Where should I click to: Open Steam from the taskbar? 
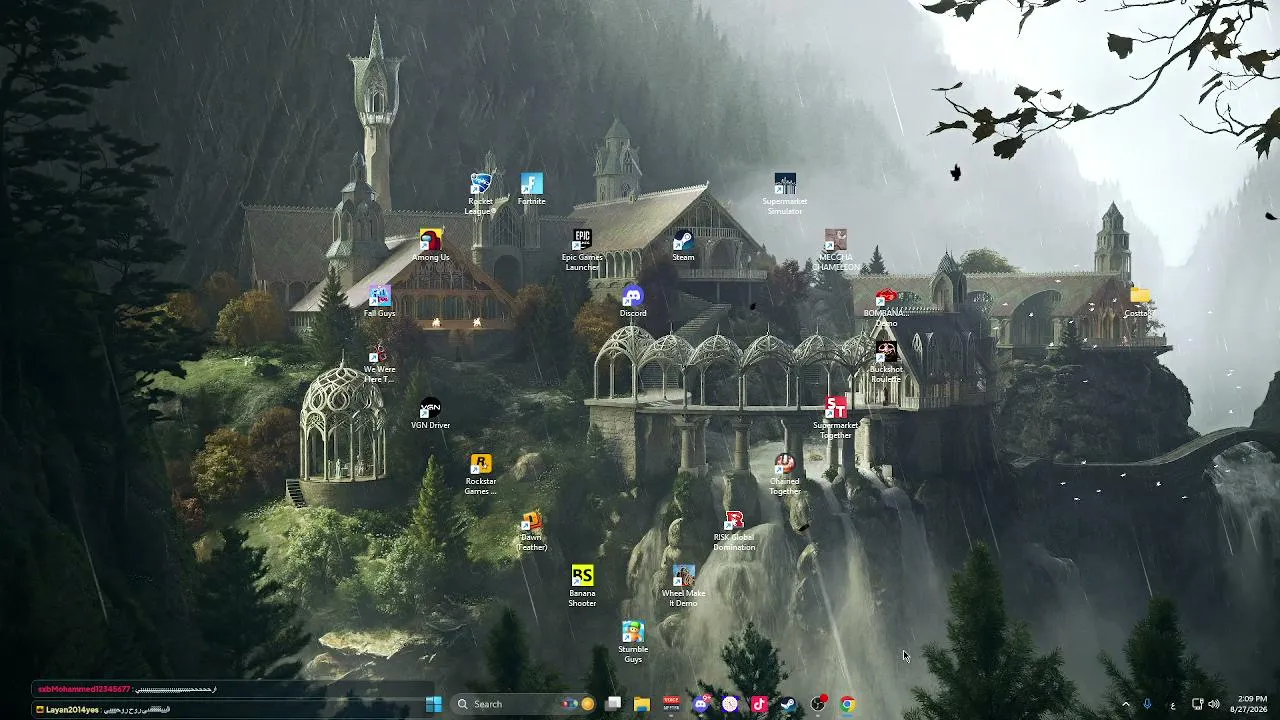point(788,704)
